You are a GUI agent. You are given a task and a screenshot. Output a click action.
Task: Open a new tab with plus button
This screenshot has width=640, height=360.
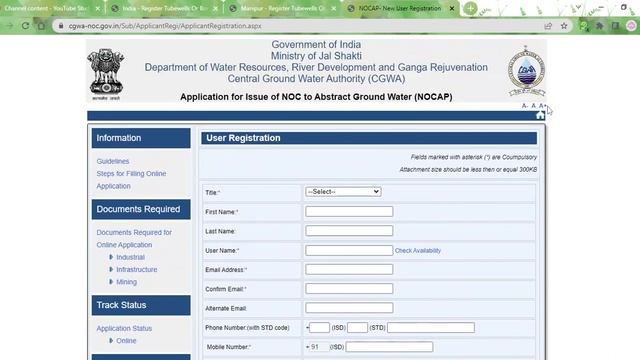coord(470,8)
